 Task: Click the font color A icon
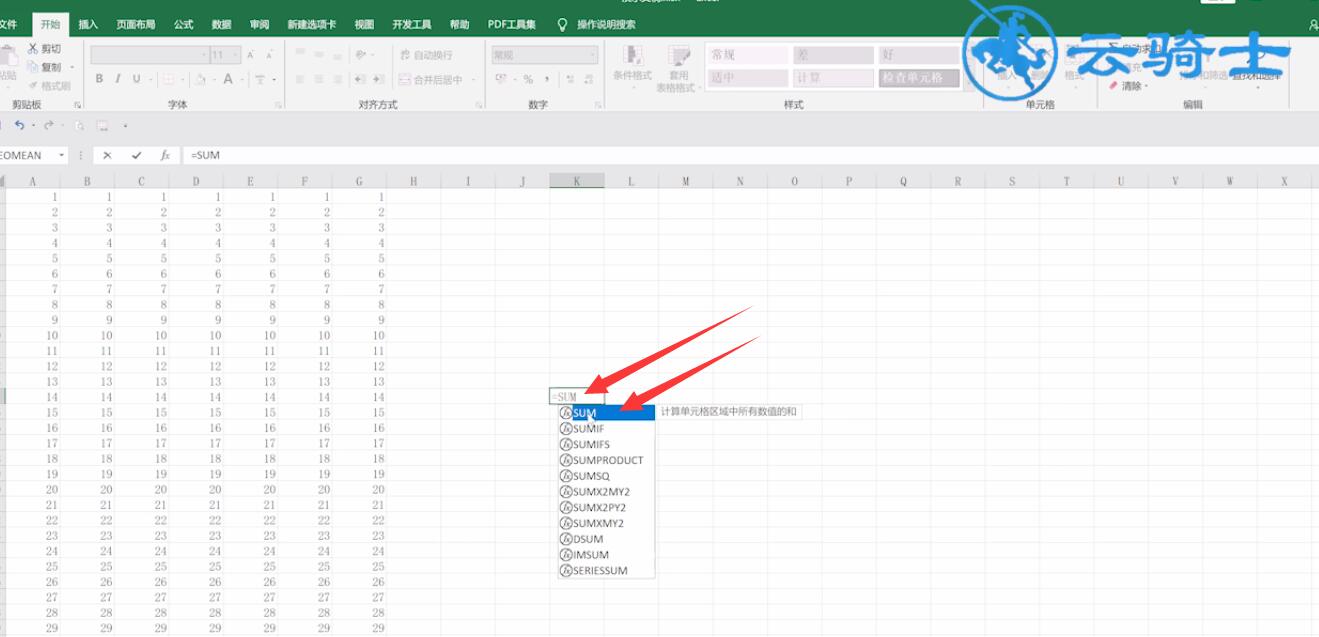pos(228,79)
